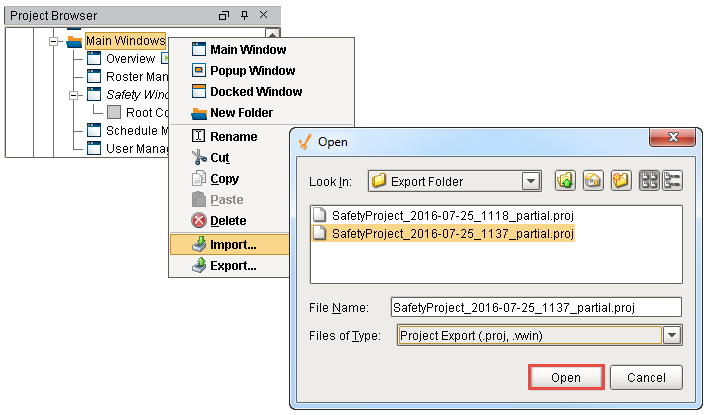Choose Popup Window in context menu

point(251,71)
